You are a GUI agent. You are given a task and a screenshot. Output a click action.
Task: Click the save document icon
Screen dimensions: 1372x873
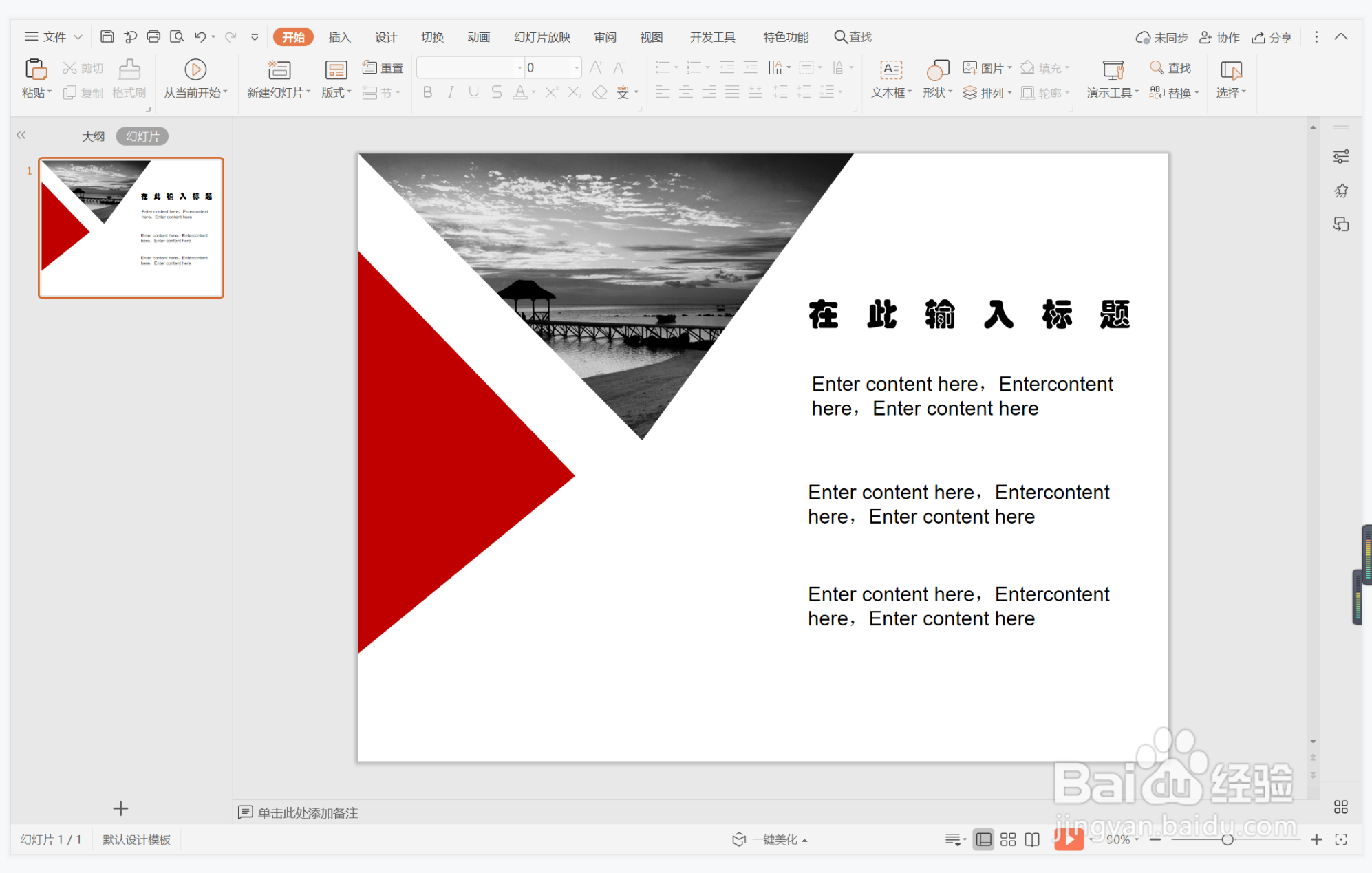click(107, 36)
